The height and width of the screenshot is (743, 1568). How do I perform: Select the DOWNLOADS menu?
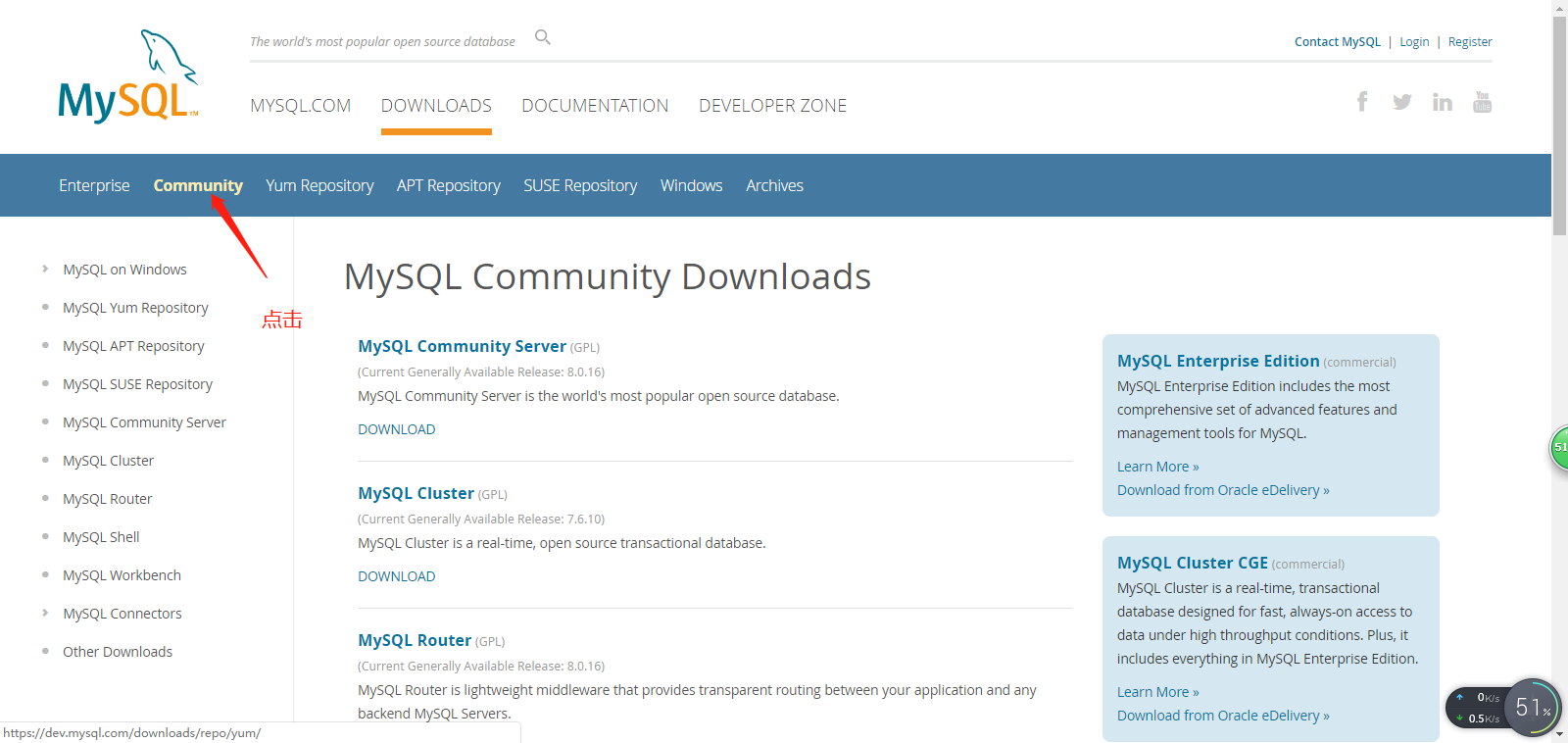pos(436,105)
